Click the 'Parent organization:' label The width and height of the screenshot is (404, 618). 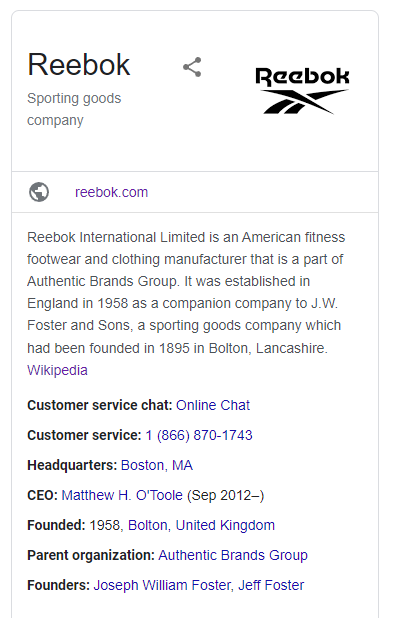click(x=91, y=555)
